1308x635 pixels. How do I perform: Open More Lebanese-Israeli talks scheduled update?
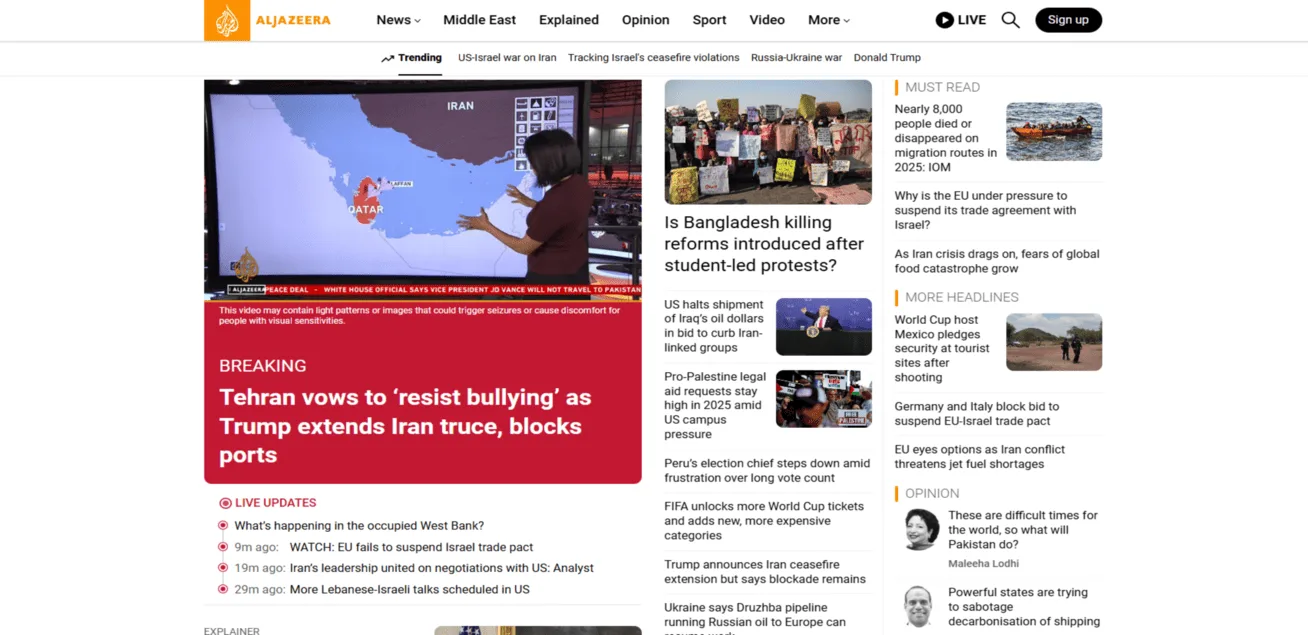tap(409, 590)
